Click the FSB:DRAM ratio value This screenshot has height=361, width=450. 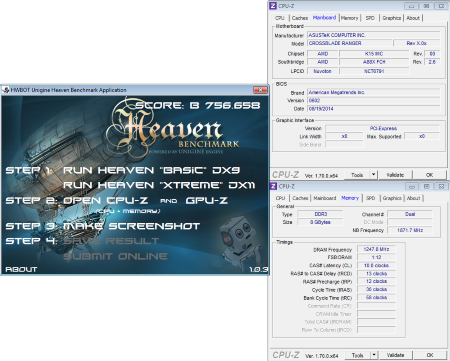[x=376, y=257]
